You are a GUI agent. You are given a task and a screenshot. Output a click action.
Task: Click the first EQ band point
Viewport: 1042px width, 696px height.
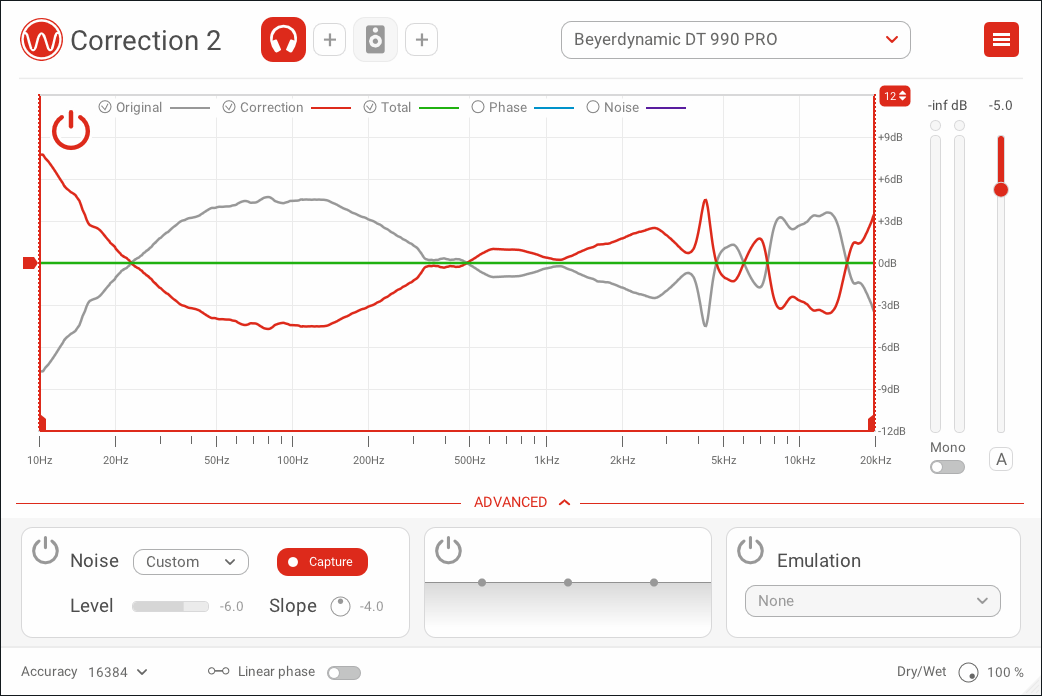[482, 582]
